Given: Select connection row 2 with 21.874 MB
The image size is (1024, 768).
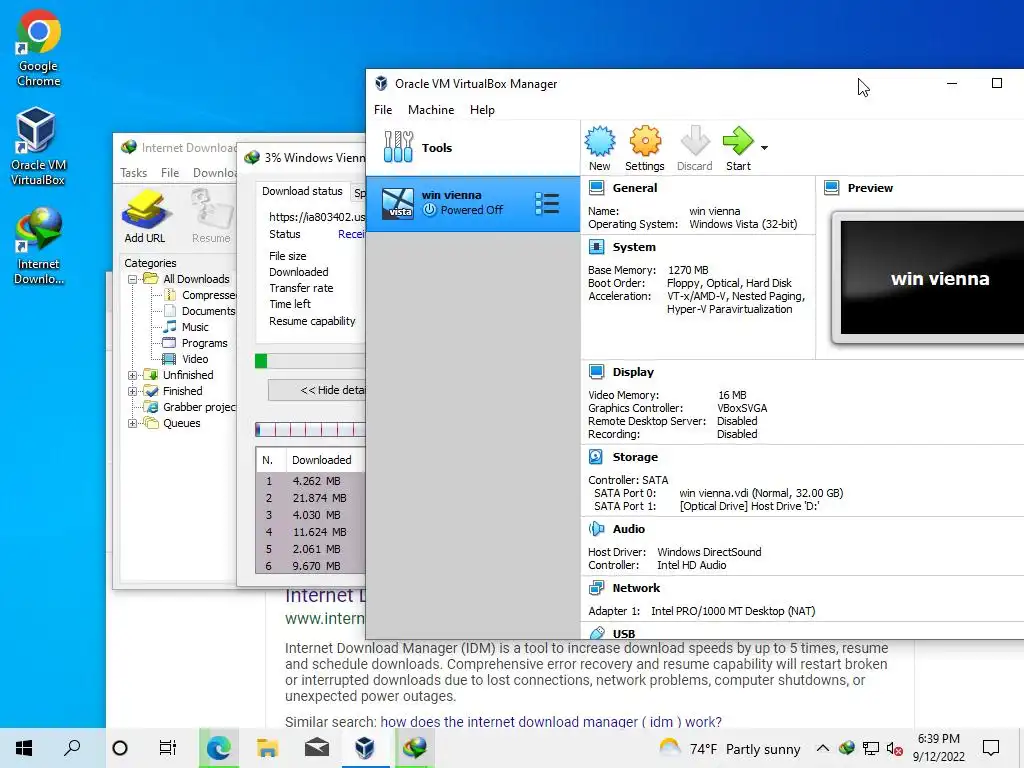Looking at the screenshot, I should click(x=311, y=498).
